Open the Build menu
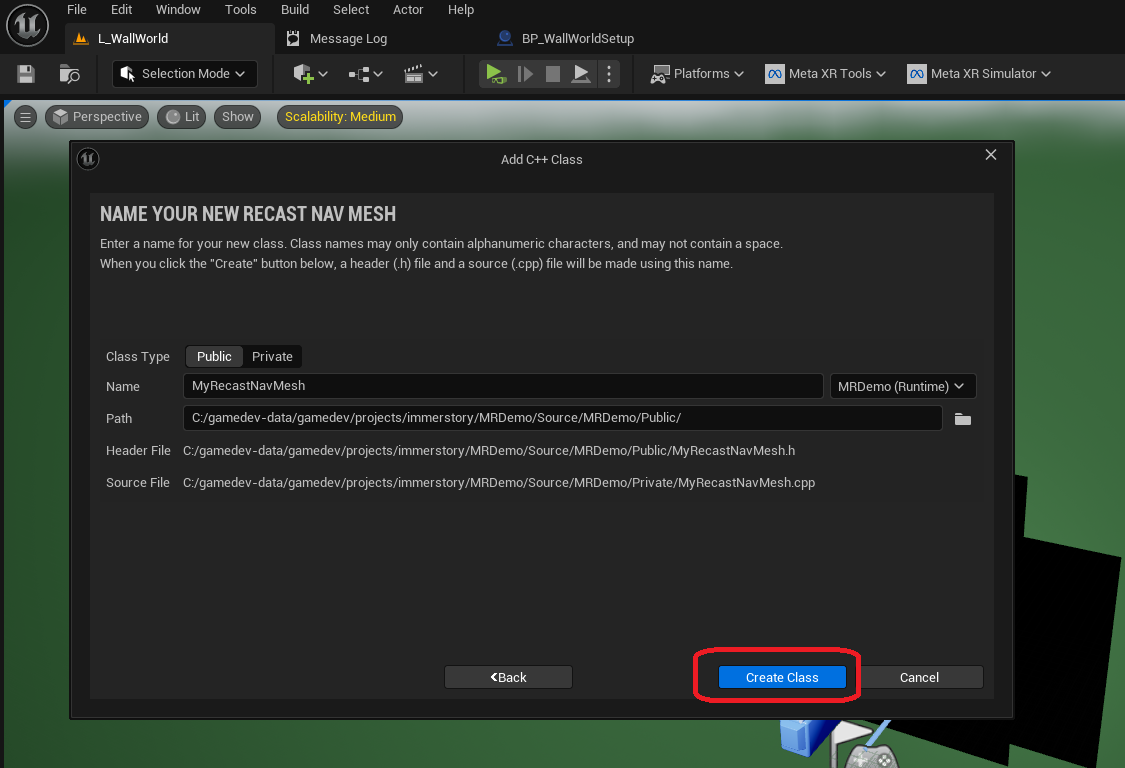This screenshot has width=1125, height=768. coord(295,10)
